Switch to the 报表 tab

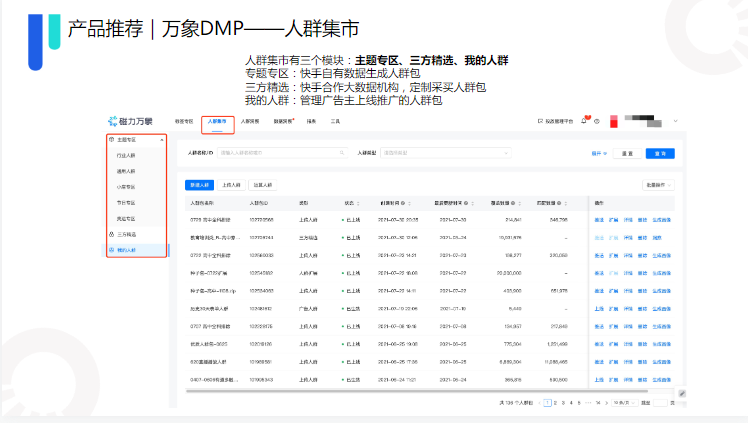[x=312, y=122]
